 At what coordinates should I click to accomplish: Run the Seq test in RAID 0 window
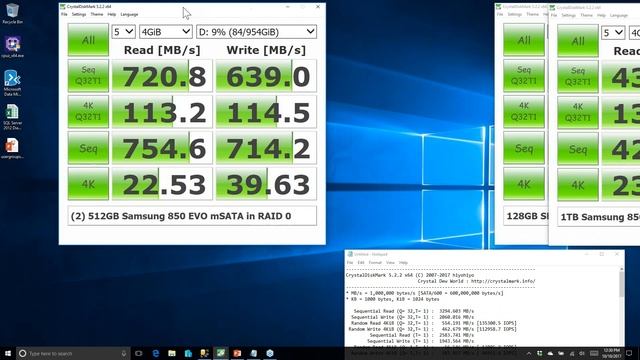[x=88, y=148]
